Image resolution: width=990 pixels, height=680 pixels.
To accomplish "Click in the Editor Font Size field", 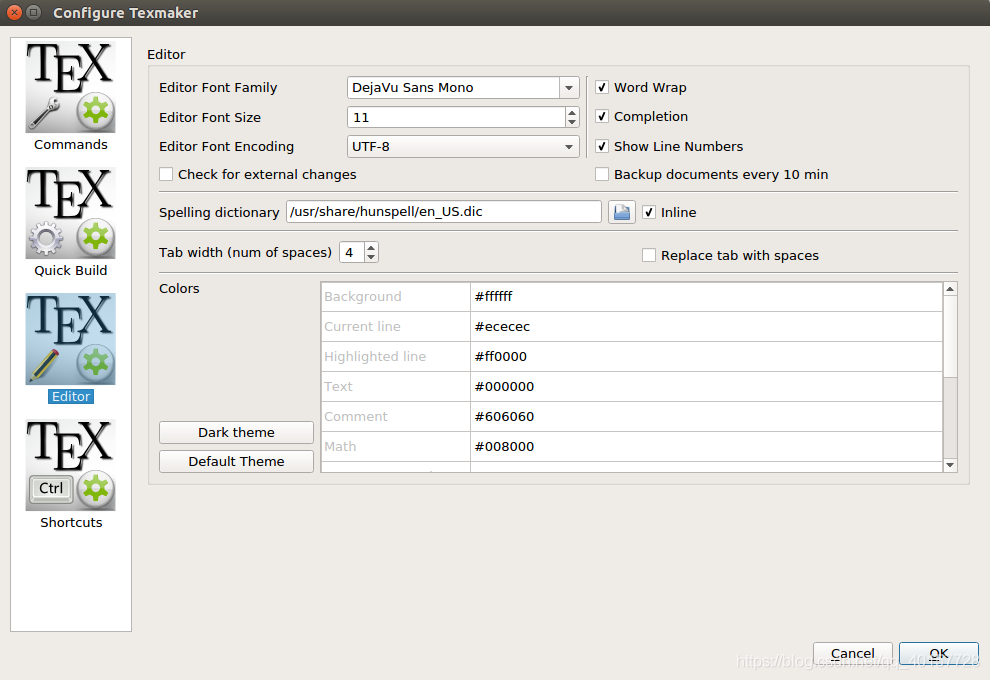I will (456, 117).
